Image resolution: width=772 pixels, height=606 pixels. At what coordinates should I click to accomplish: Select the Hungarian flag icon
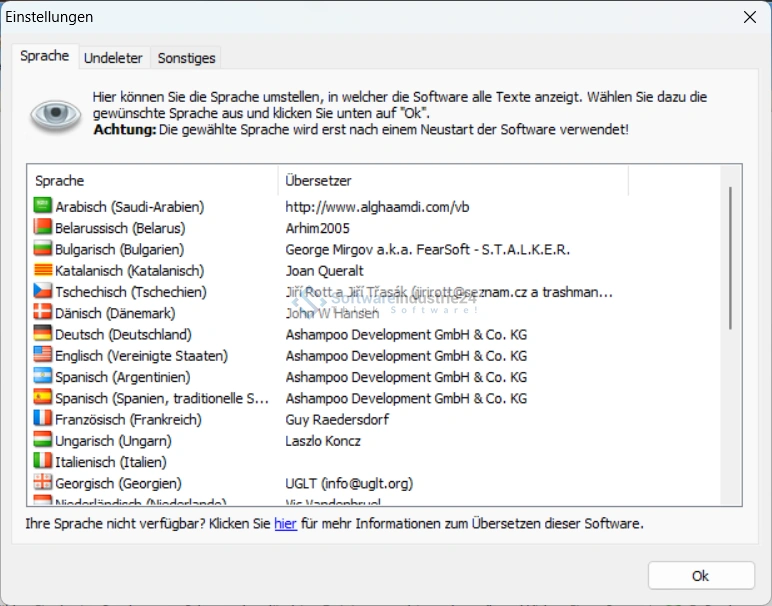(x=43, y=441)
